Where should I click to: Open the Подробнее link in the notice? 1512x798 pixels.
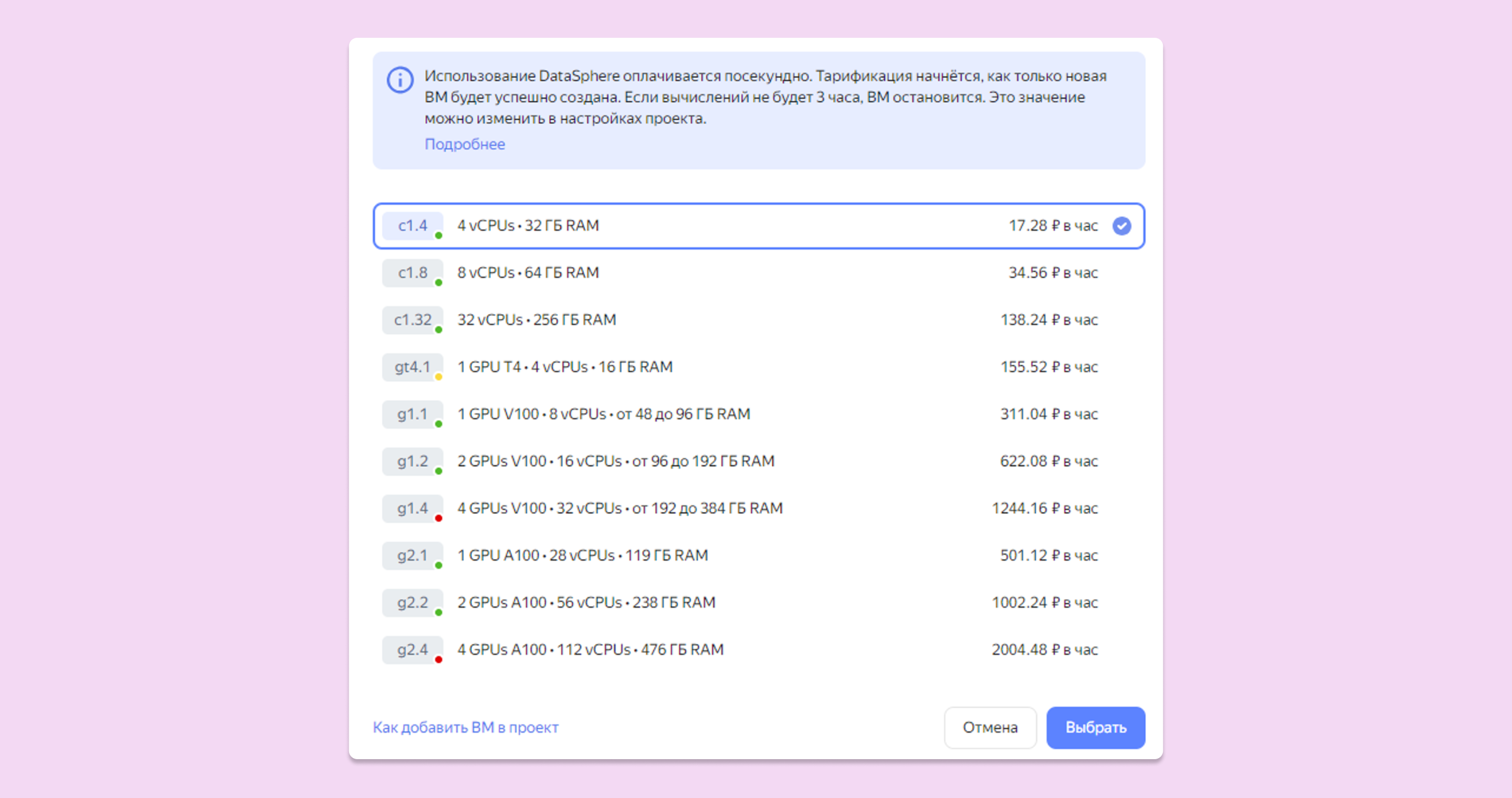pyautogui.click(x=465, y=144)
